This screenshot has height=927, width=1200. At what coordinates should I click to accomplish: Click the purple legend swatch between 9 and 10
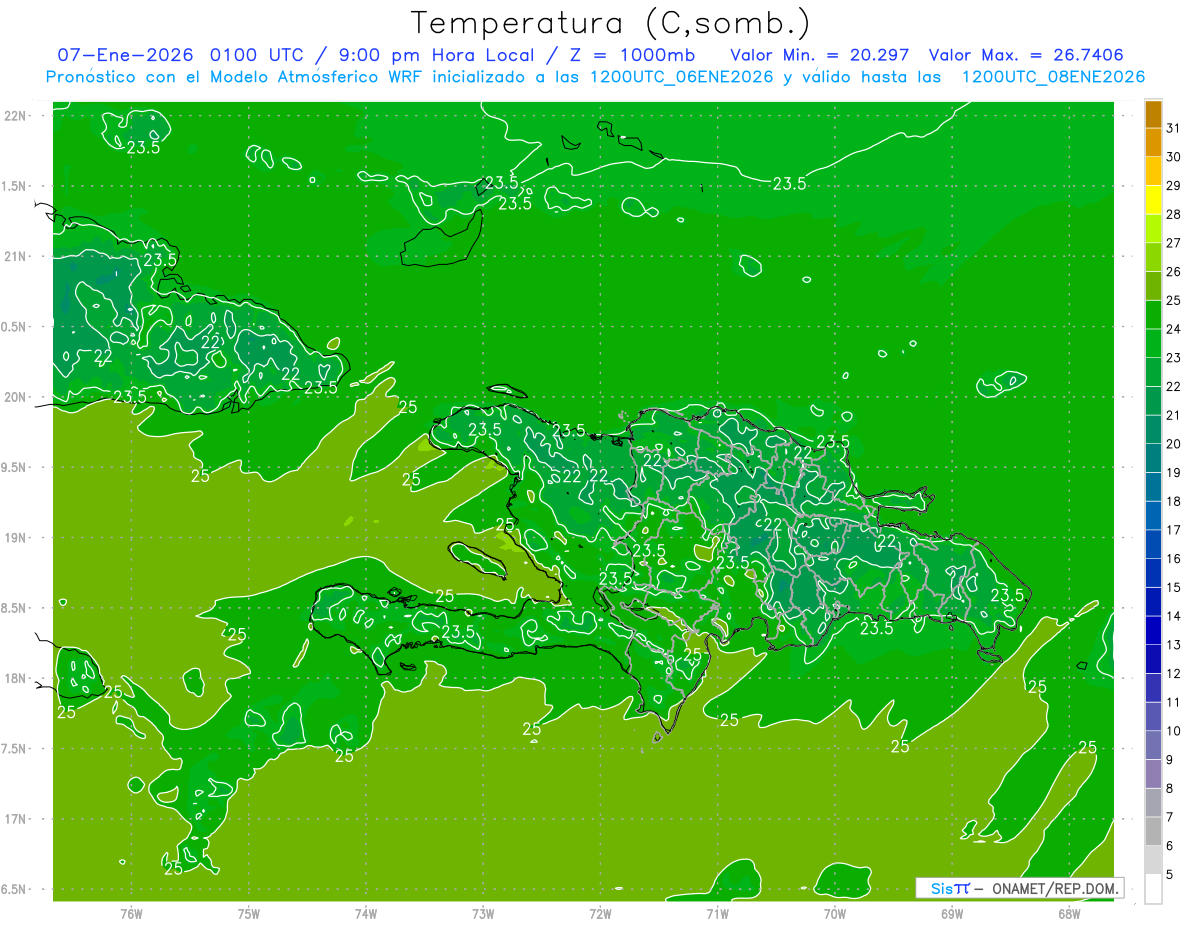[1153, 745]
